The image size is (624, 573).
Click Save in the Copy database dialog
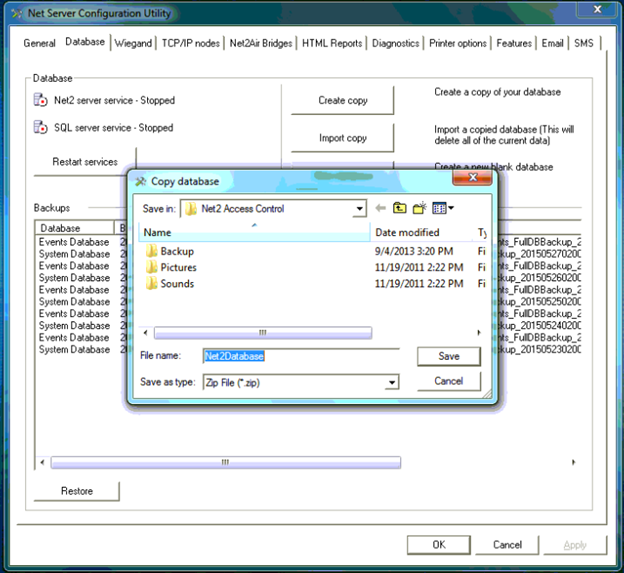[x=449, y=356]
